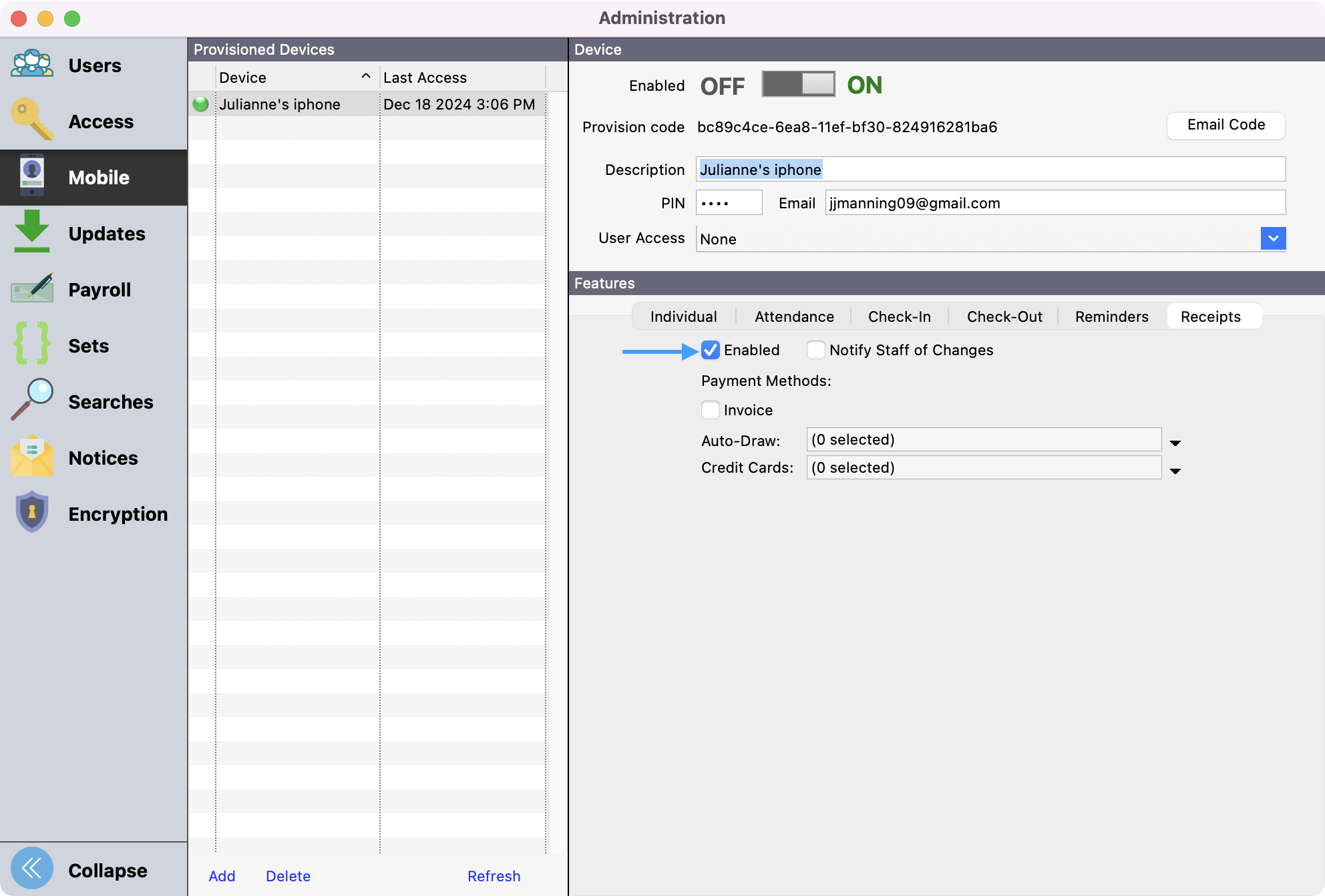Switch to the Check-In tab
The image size is (1325, 896).
click(x=899, y=316)
